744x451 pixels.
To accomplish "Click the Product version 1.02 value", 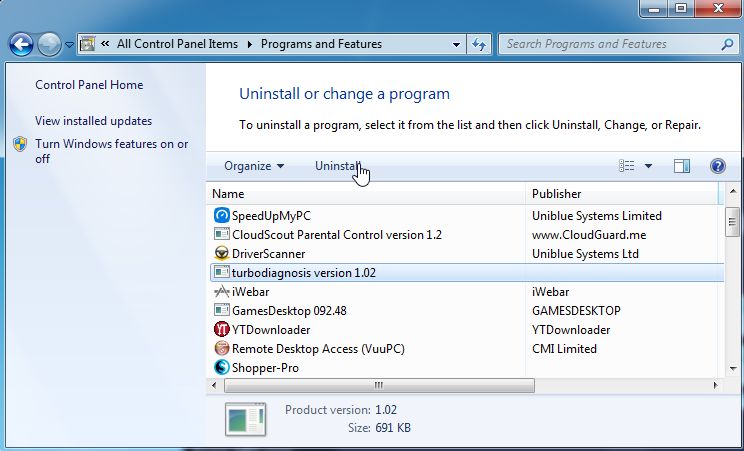I will click(x=386, y=410).
